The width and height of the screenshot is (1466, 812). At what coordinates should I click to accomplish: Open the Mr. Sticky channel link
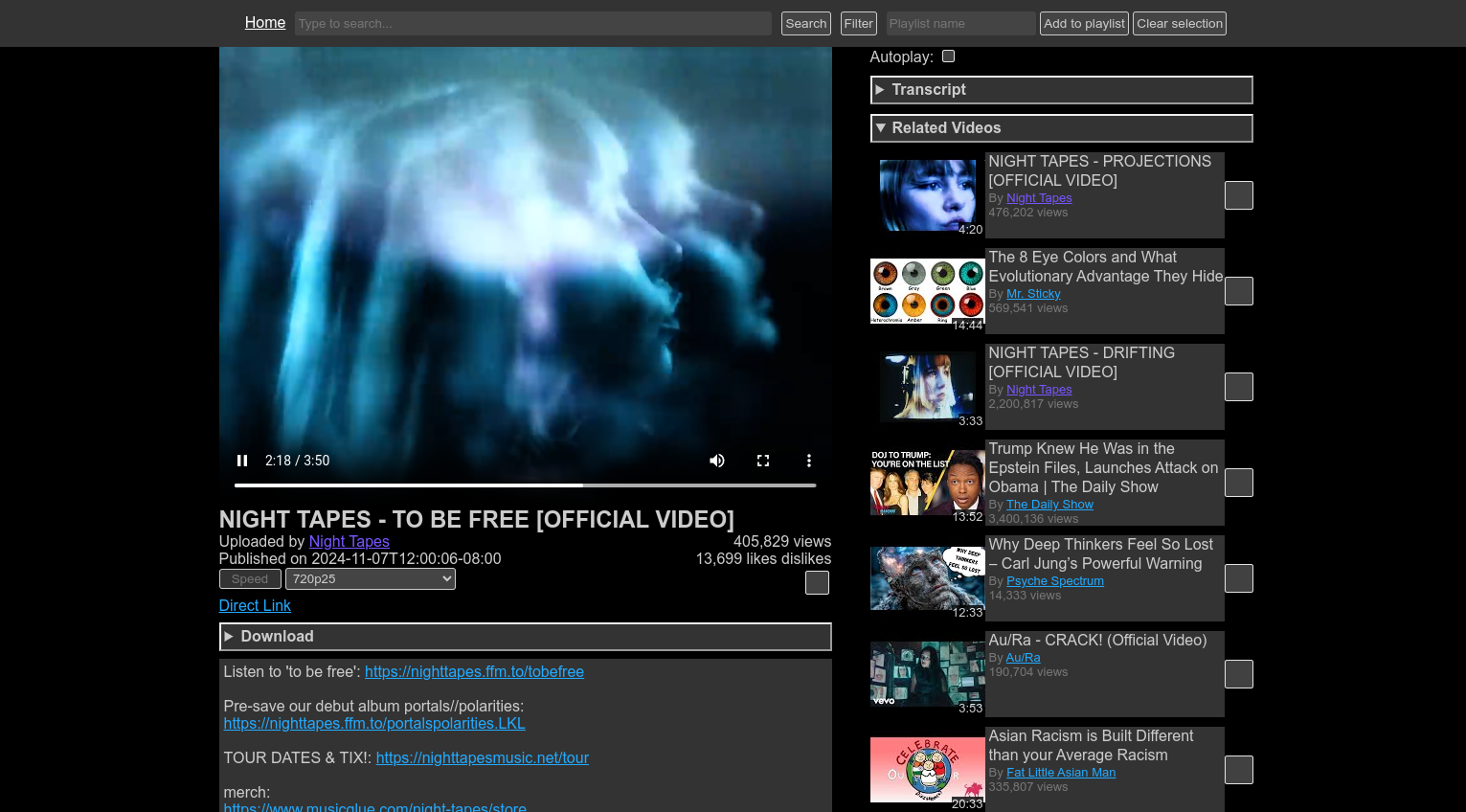1033,294
